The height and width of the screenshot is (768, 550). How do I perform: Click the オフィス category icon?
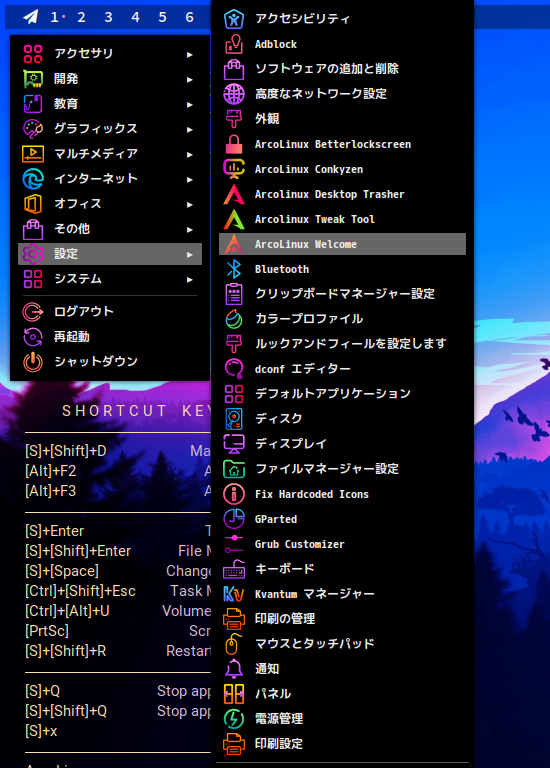click(33, 204)
